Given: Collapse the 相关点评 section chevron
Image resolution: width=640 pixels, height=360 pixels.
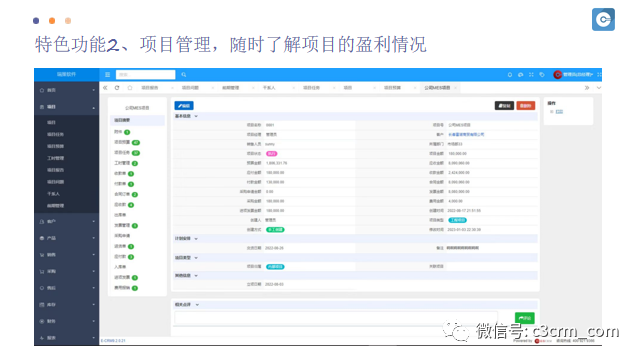Looking at the screenshot, I should pos(197,305).
